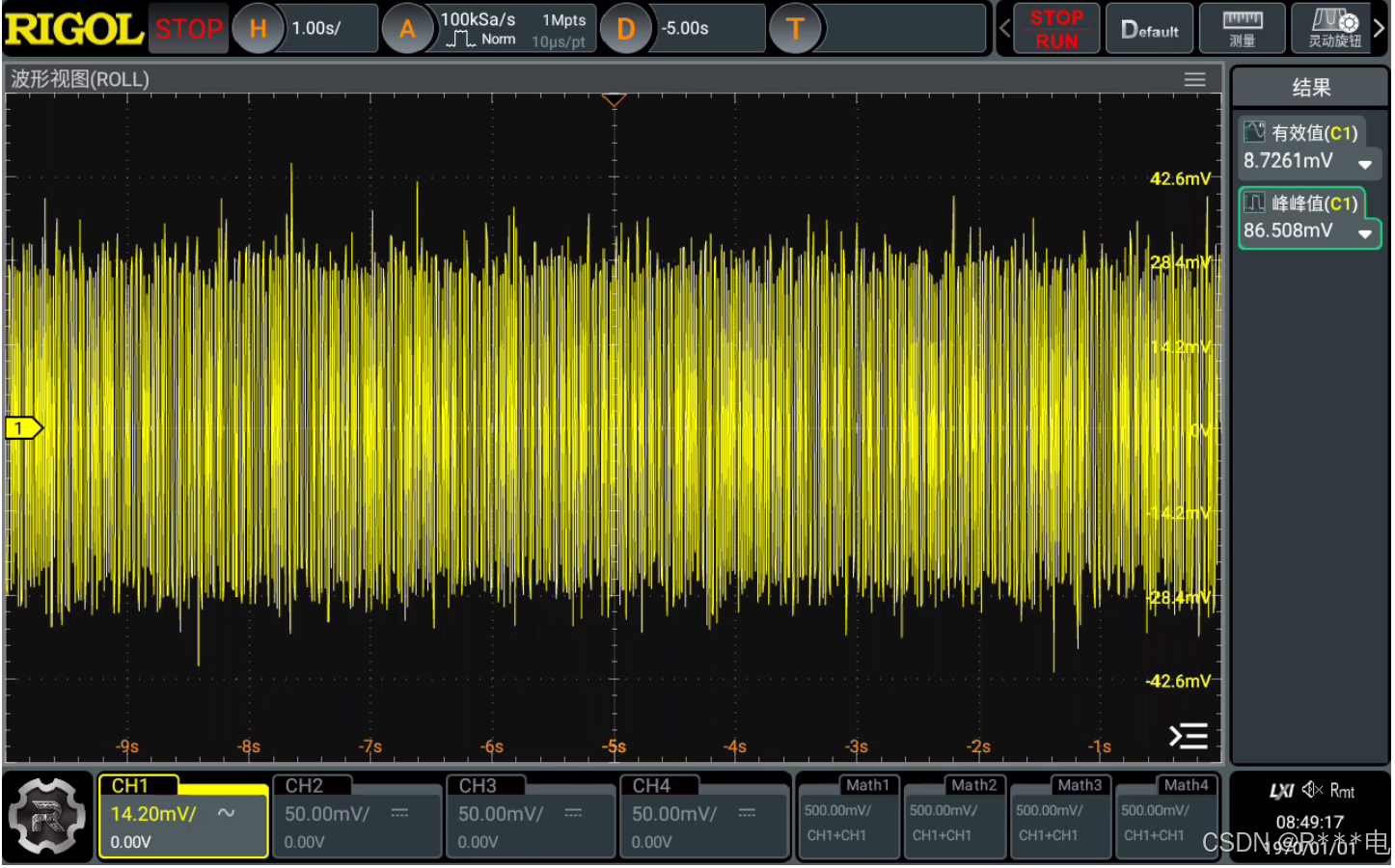Toggle the Math3 label
This screenshot has width=1395, height=868.
(1080, 785)
